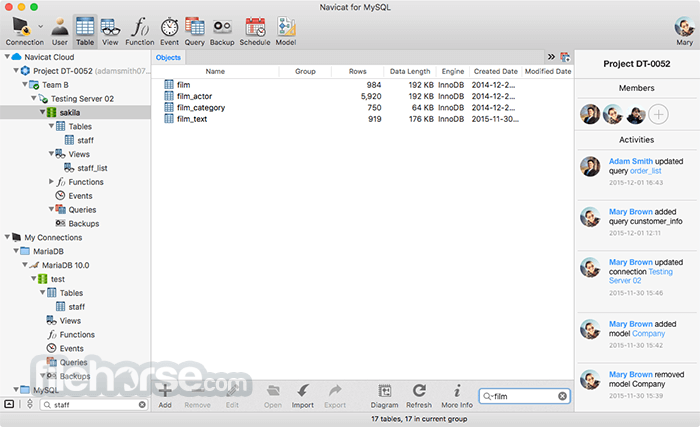Open the Model toolbar icon
Image resolution: width=700 pixels, height=427 pixels.
point(286,30)
